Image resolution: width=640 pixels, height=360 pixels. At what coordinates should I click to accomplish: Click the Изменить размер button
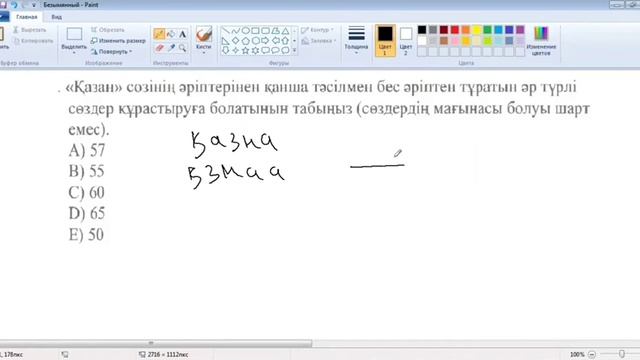coord(118,41)
